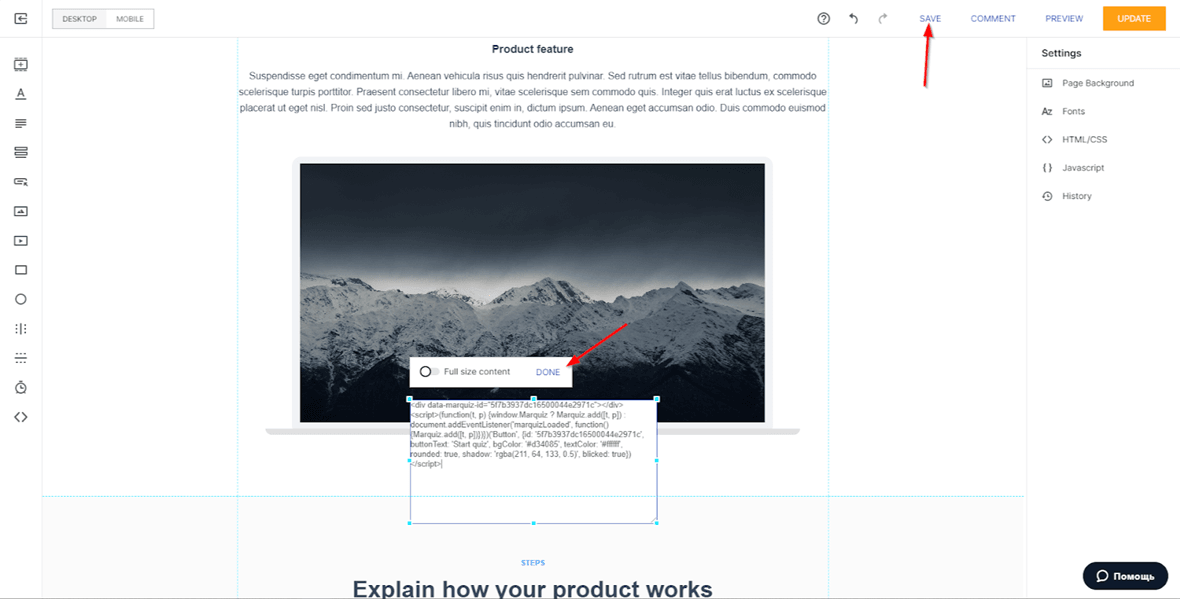Select the rectangle box tool
1180x599 pixels.
click(x=21, y=269)
